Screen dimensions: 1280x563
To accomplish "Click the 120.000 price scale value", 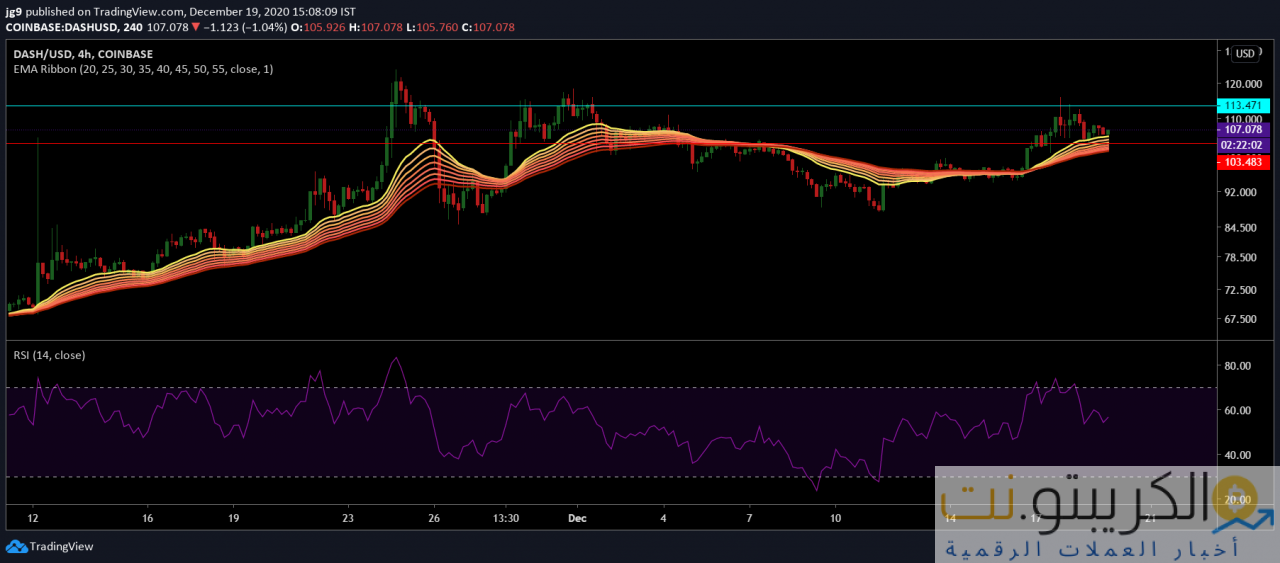I will point(1240,84).
